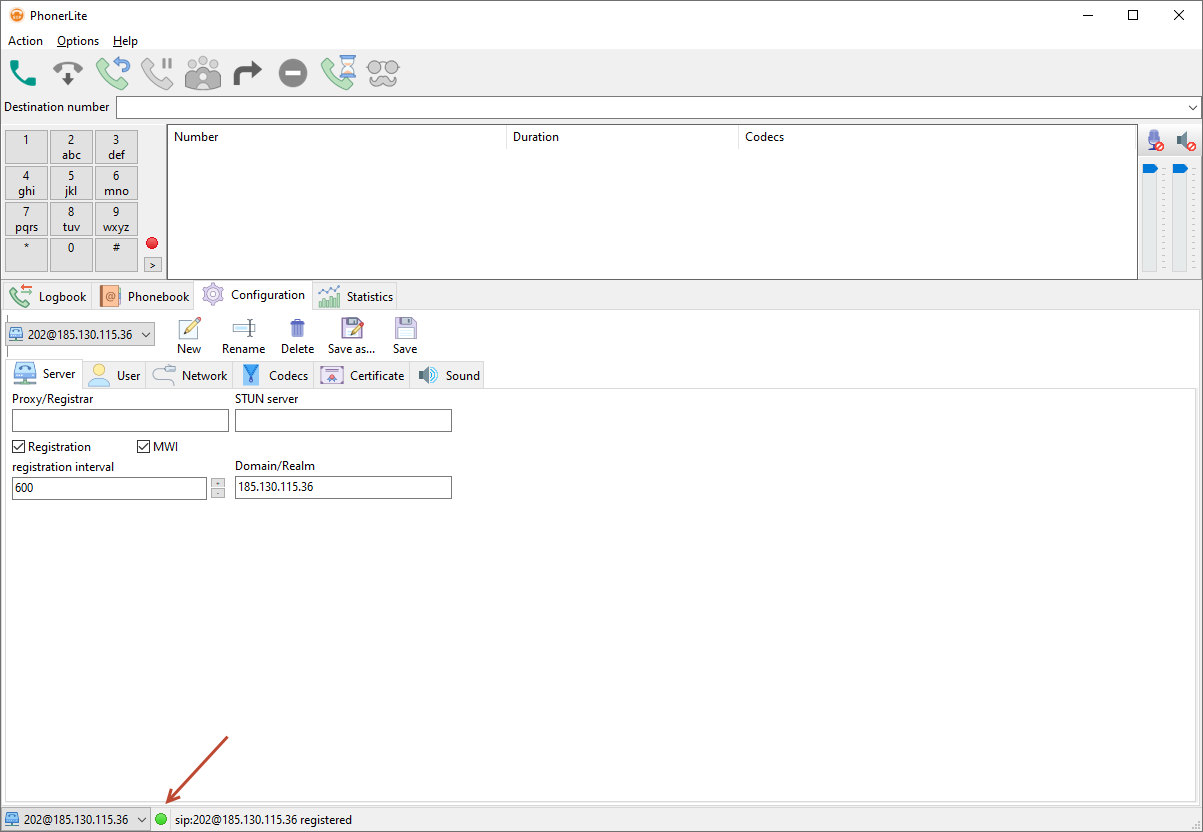Click the hang up phone icon
The image size is (1203, 832).
68,73
